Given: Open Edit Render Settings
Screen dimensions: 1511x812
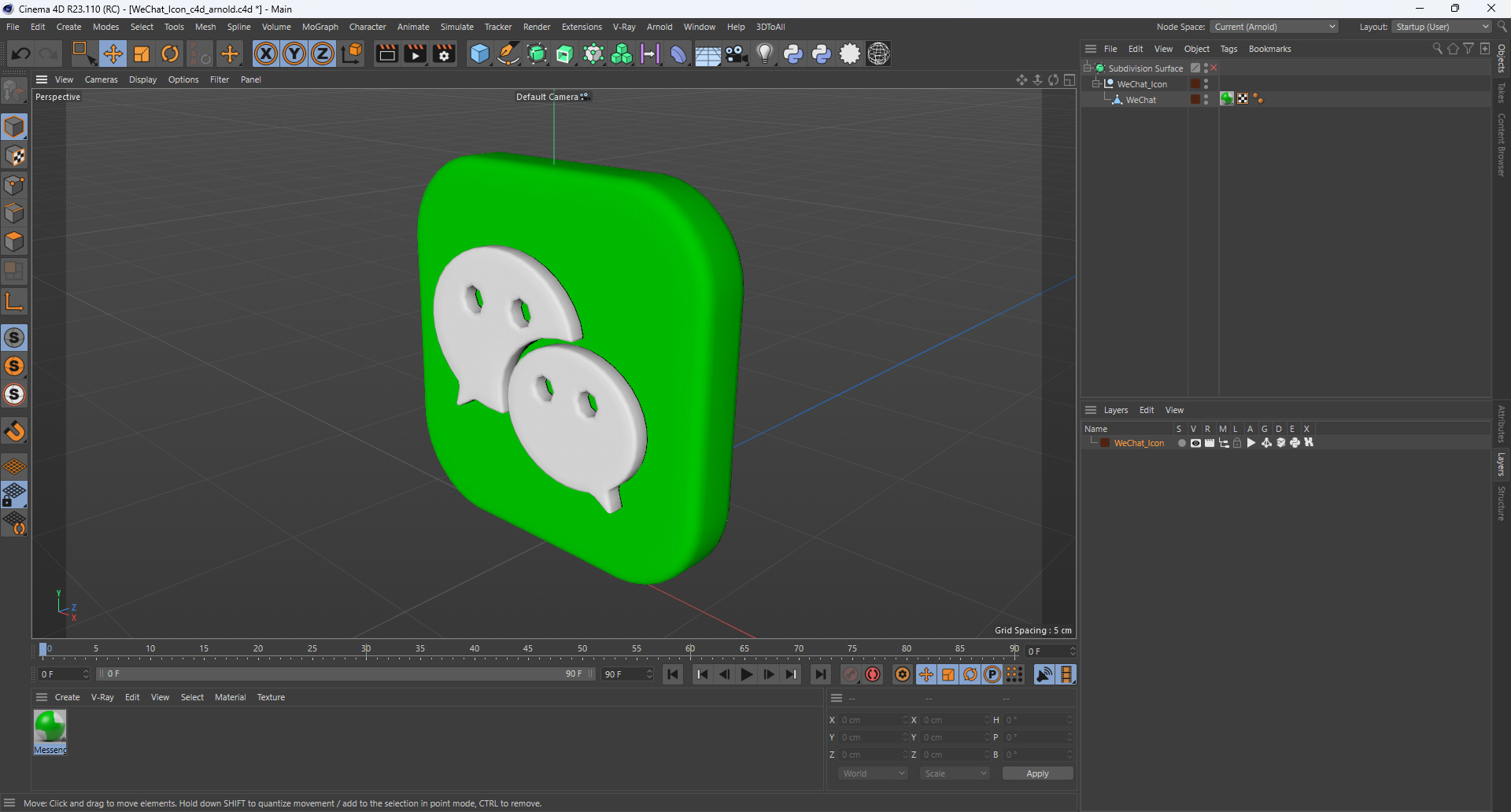Looking at the screenshot, I should point(444,54).
